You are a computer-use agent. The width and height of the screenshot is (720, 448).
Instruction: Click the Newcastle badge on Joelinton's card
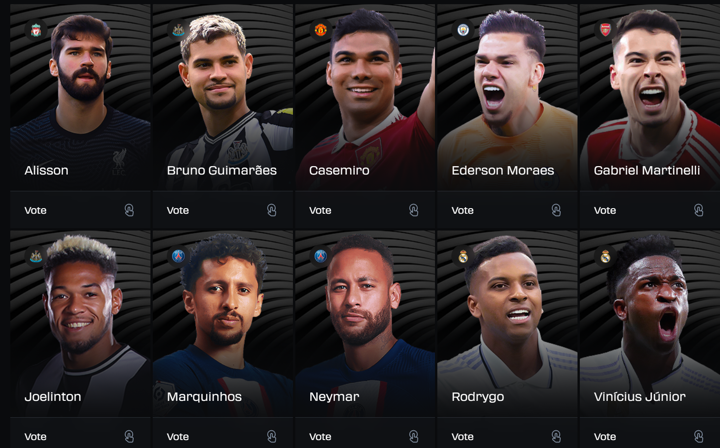(x=36, y=256)
